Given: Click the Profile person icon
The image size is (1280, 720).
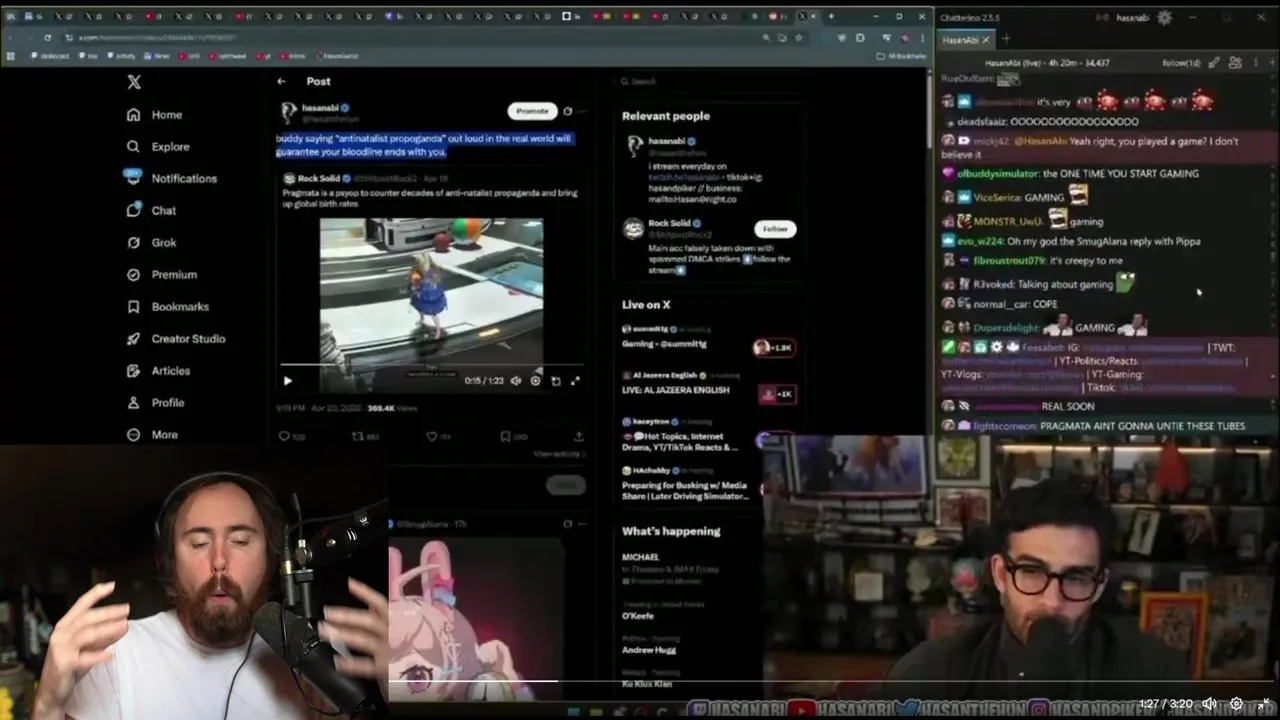Looking at the screenshot, I should tap(133, 403).
